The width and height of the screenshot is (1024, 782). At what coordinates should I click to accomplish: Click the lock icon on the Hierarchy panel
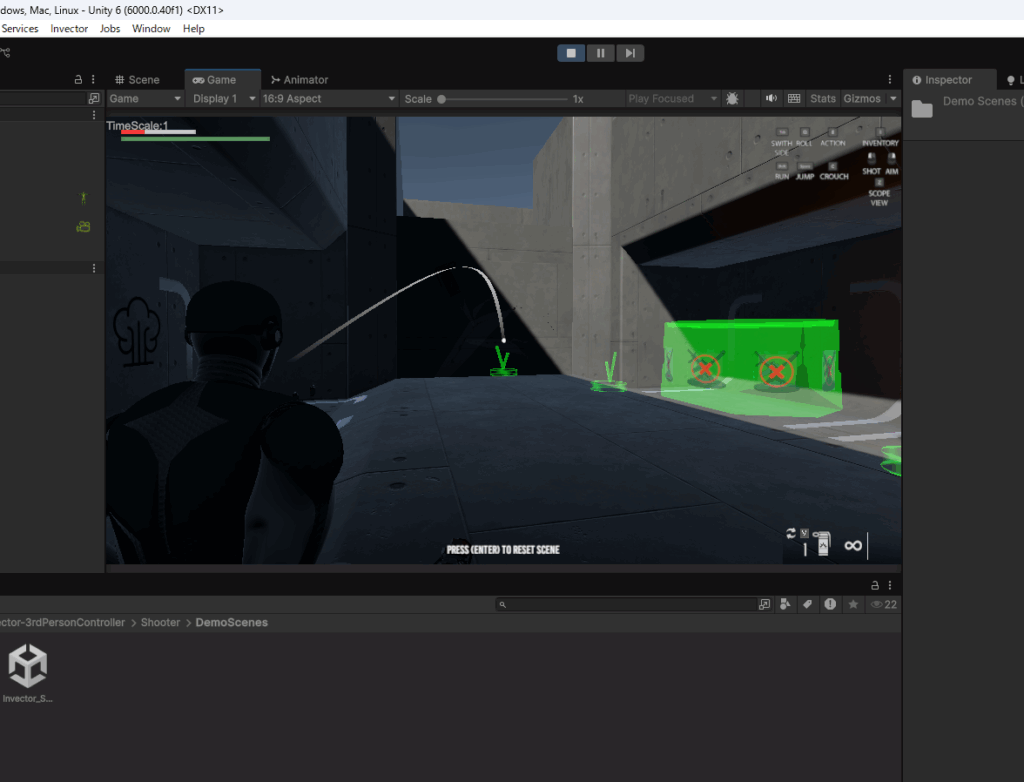[x=78, y=80]
